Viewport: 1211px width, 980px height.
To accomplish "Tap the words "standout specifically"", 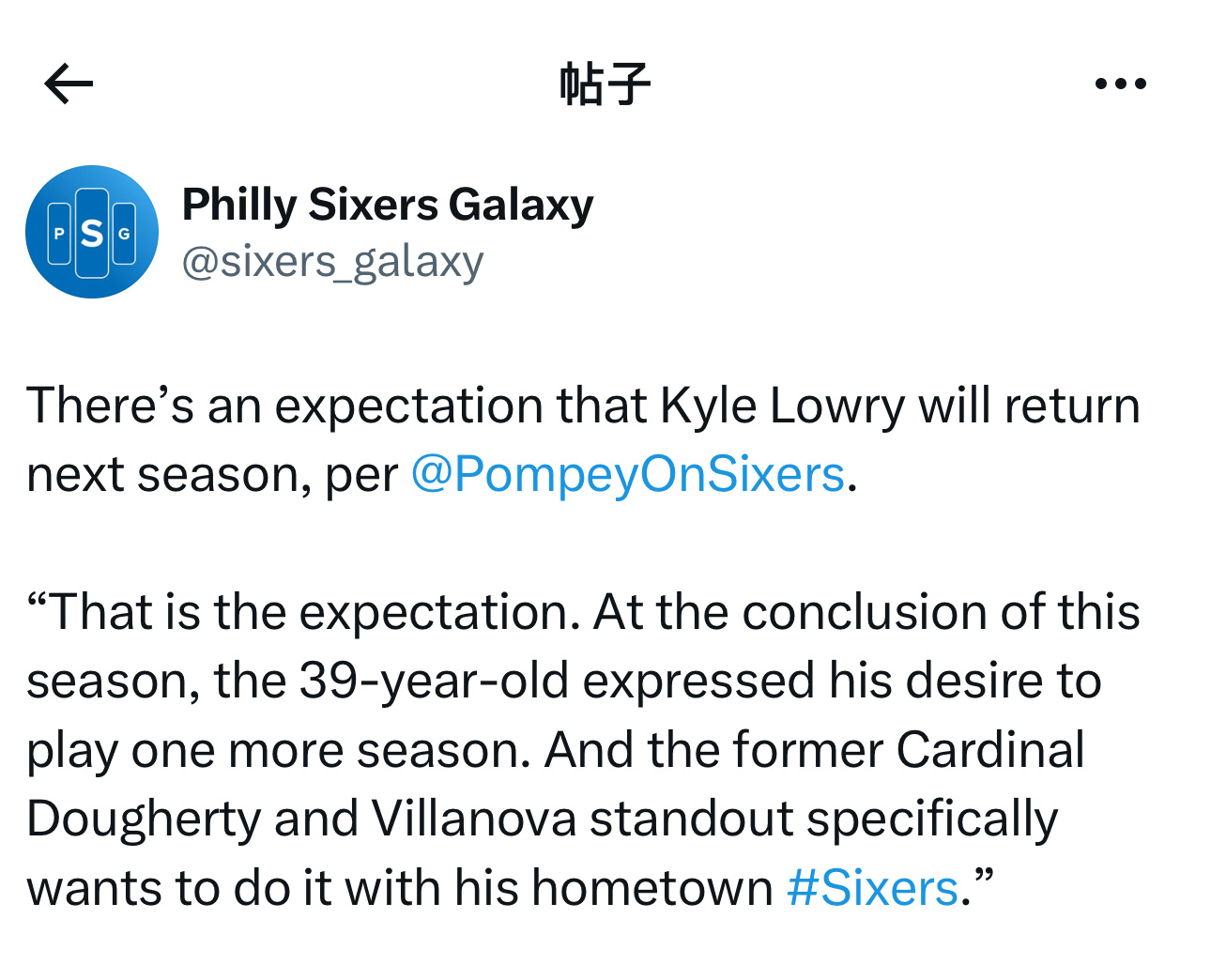I will [x=823, y=819].
